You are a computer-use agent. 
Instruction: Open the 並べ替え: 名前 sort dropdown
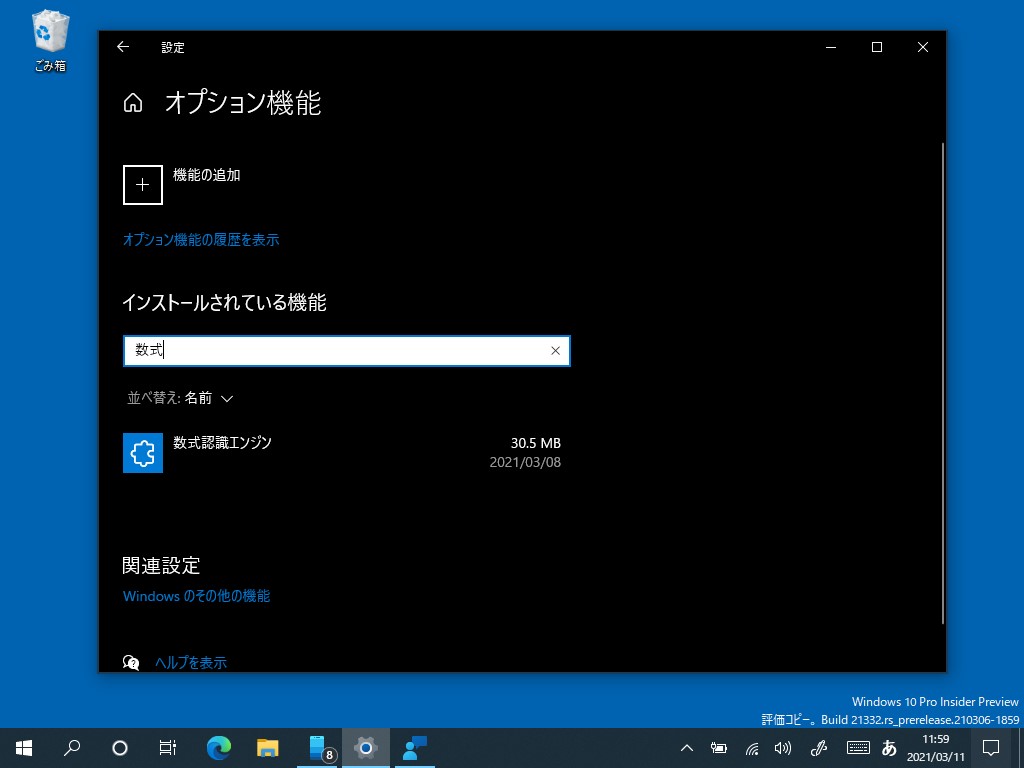click(180, 398)
